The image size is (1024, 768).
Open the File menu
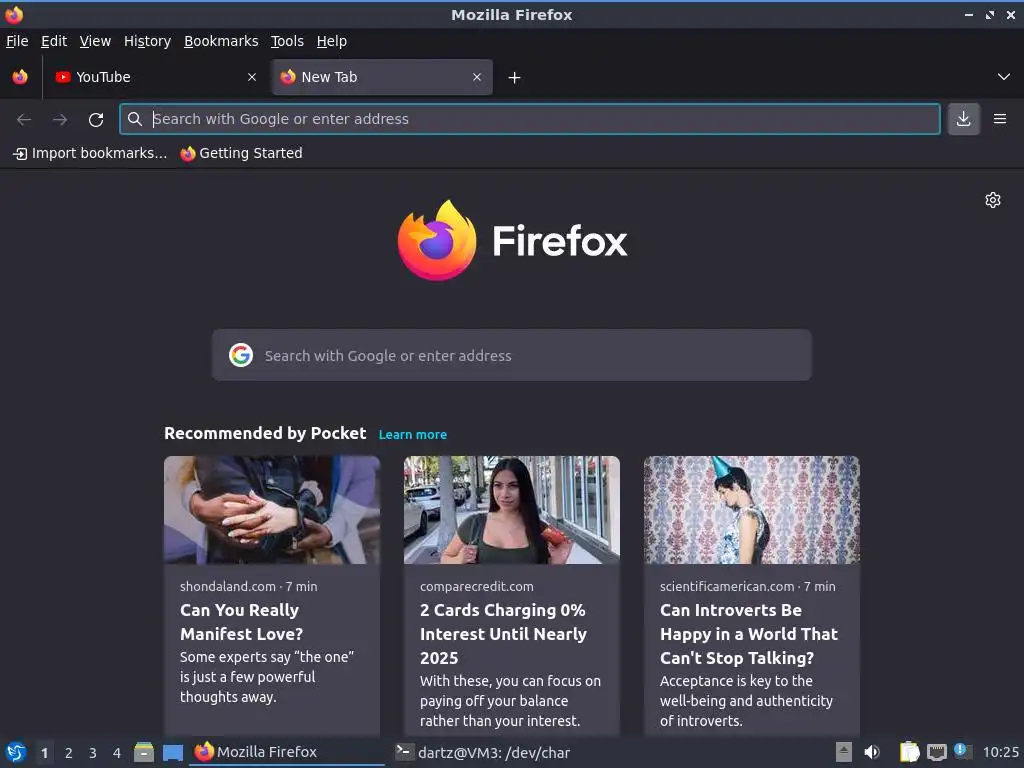coord(17,41)
